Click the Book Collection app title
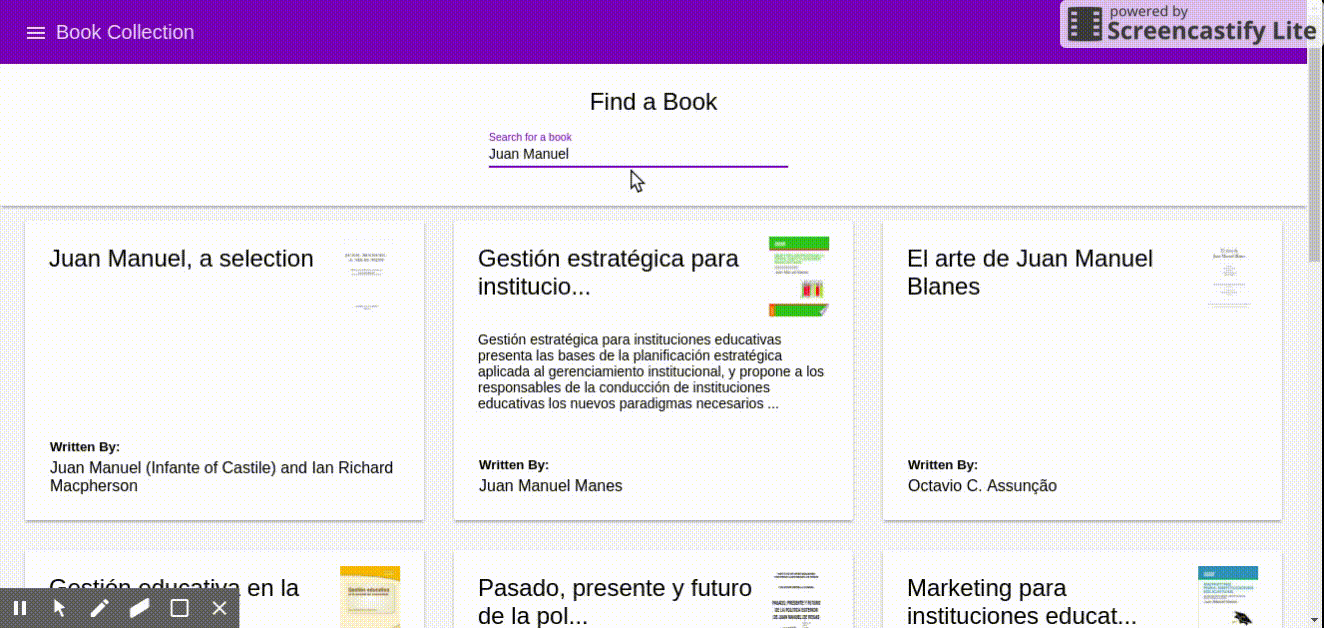 pyautogui.click(x=125, y=32)
